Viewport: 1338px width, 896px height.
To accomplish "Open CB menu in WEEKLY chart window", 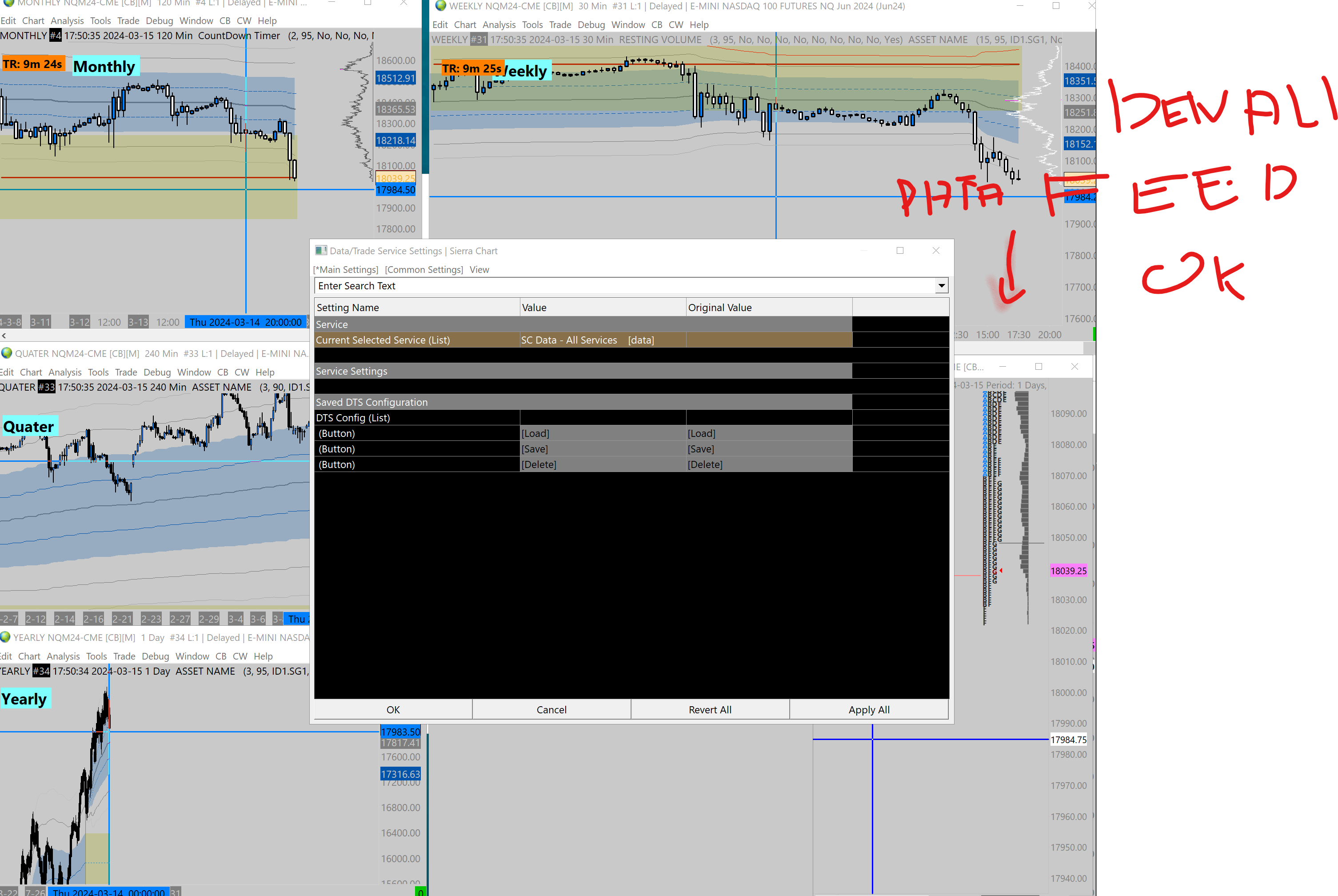I will pos(657,24).
